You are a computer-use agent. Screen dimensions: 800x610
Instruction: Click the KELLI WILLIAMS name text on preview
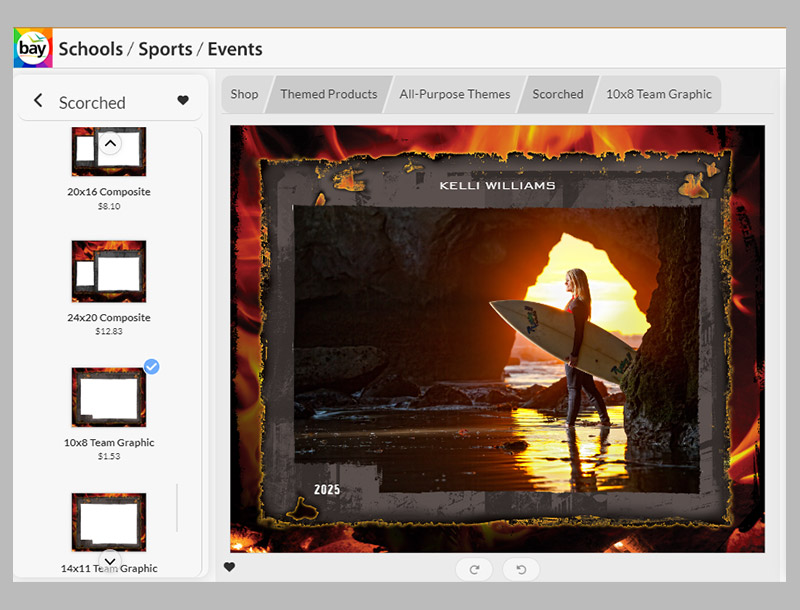point(497,185)
